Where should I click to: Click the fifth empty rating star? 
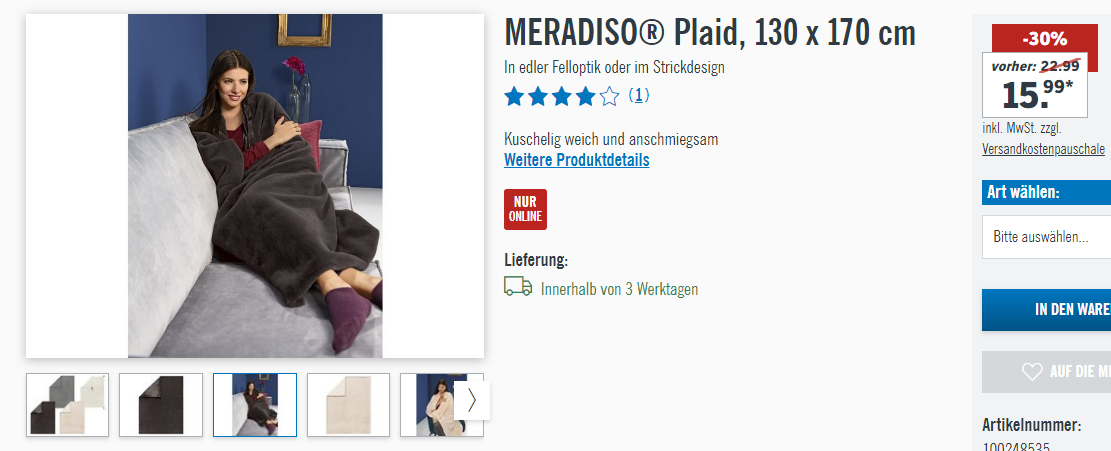pos(609,96)
